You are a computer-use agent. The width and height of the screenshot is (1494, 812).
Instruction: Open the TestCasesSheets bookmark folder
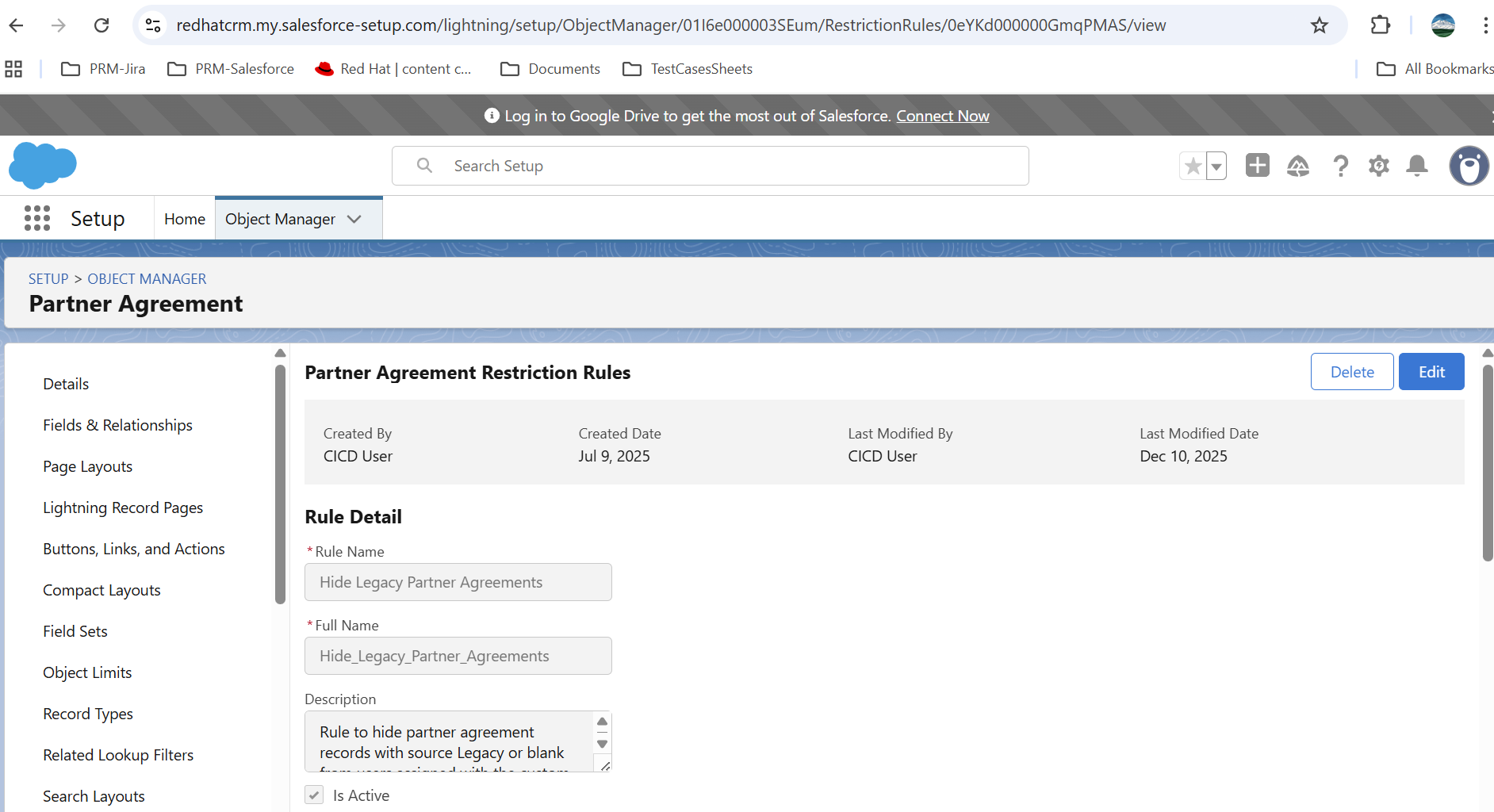coord(688,69)
